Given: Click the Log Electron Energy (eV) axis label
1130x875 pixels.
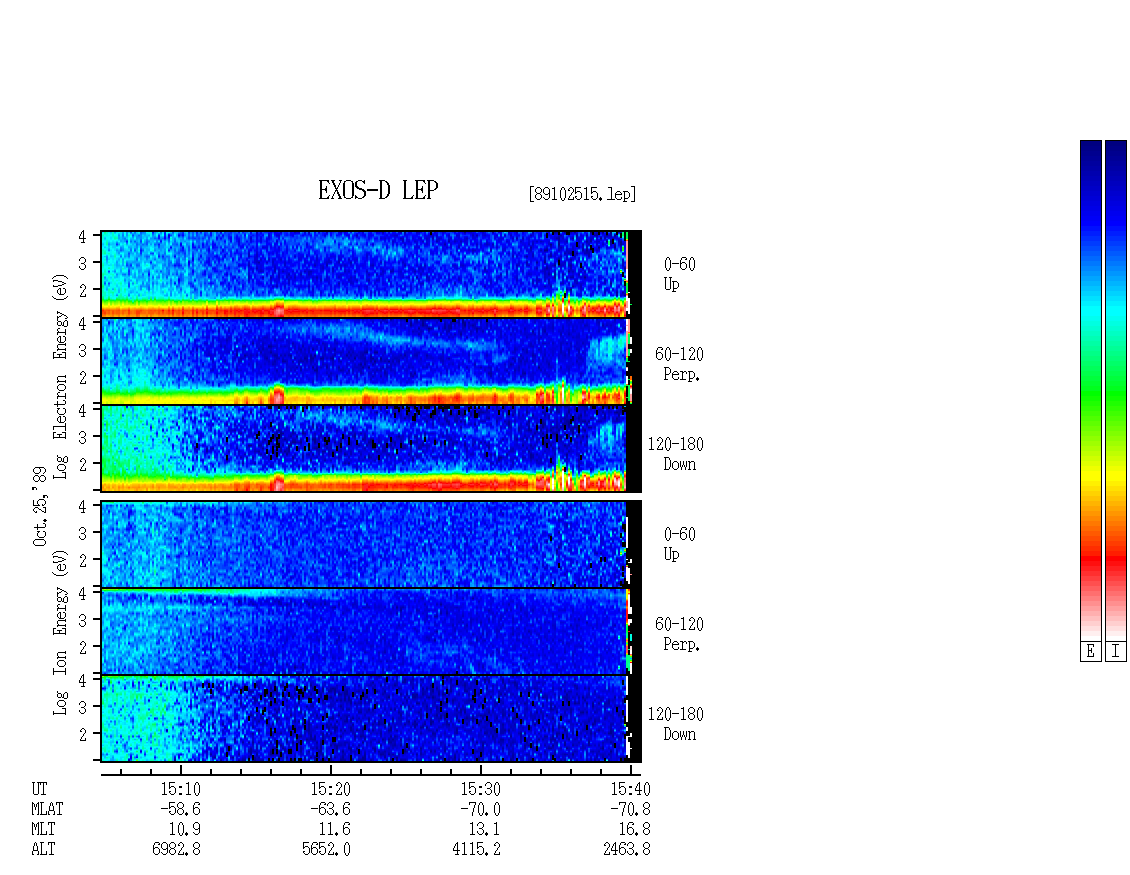Looking at the screenshot, I should (60, 376).
